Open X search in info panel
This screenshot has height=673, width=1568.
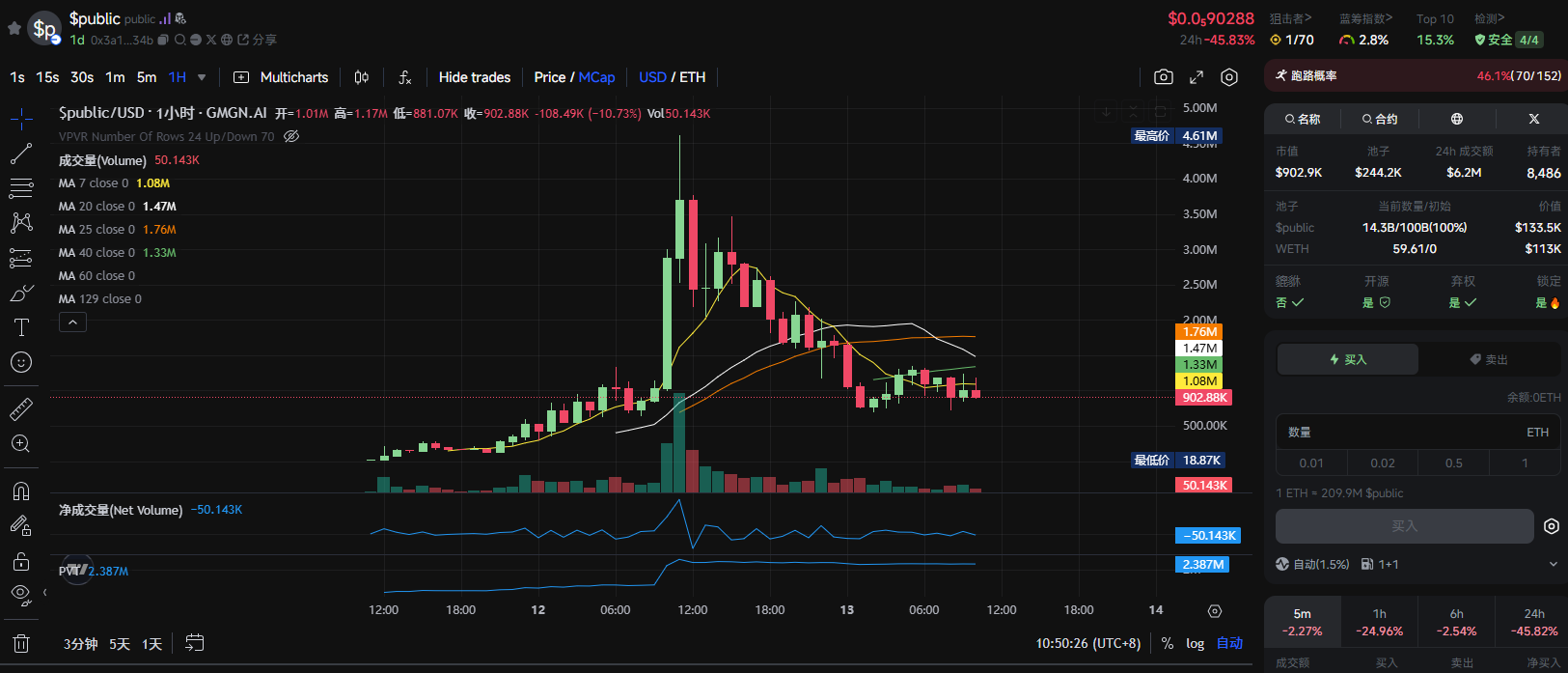[1534, 119]
